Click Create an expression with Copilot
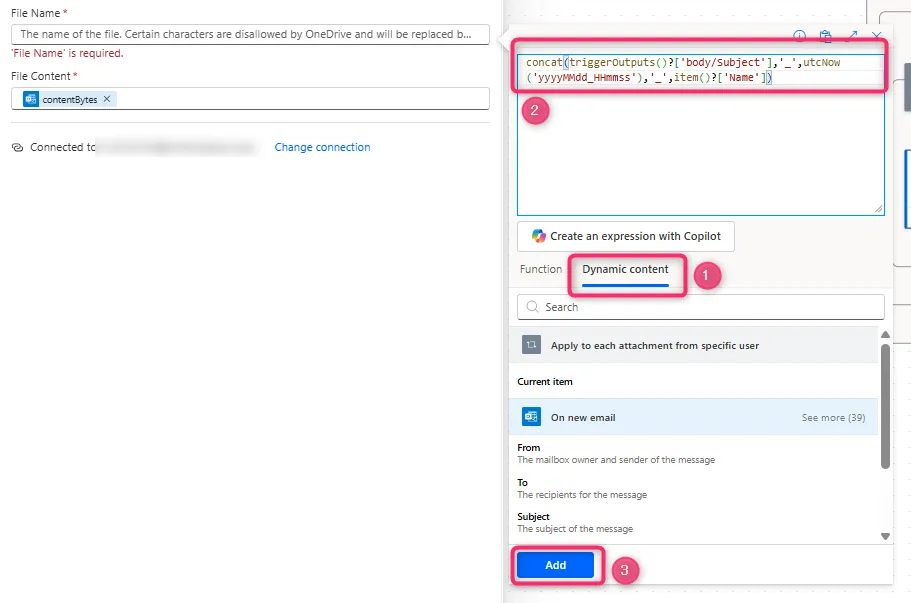 tap(626, 236)
